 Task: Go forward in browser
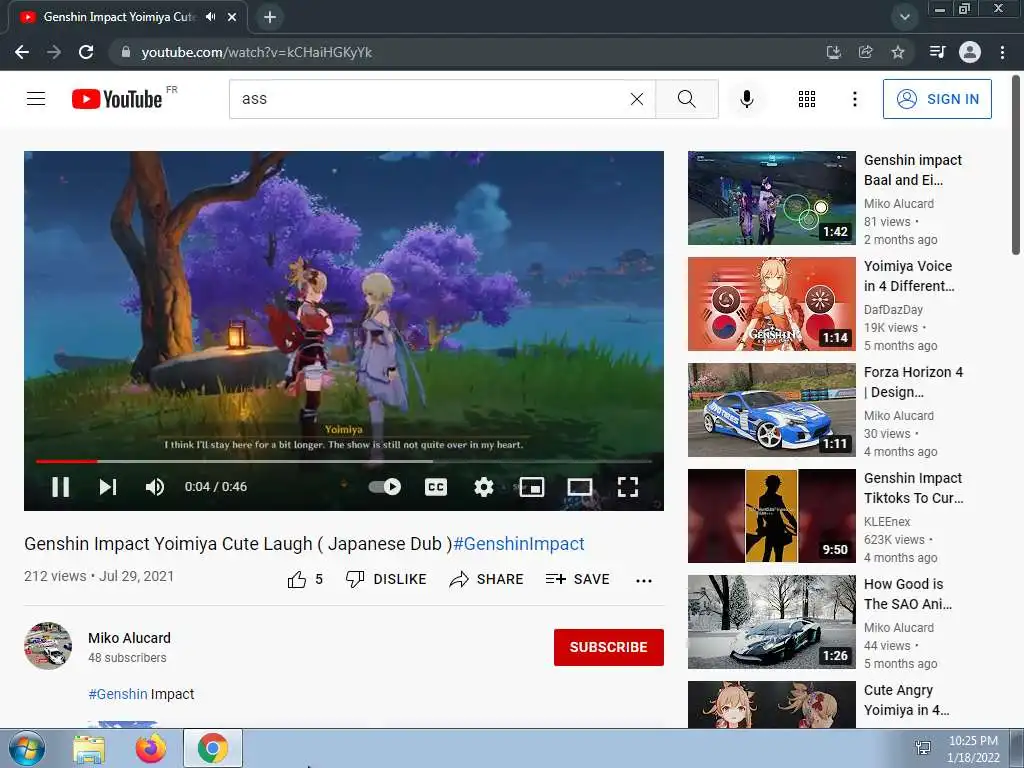54,52
